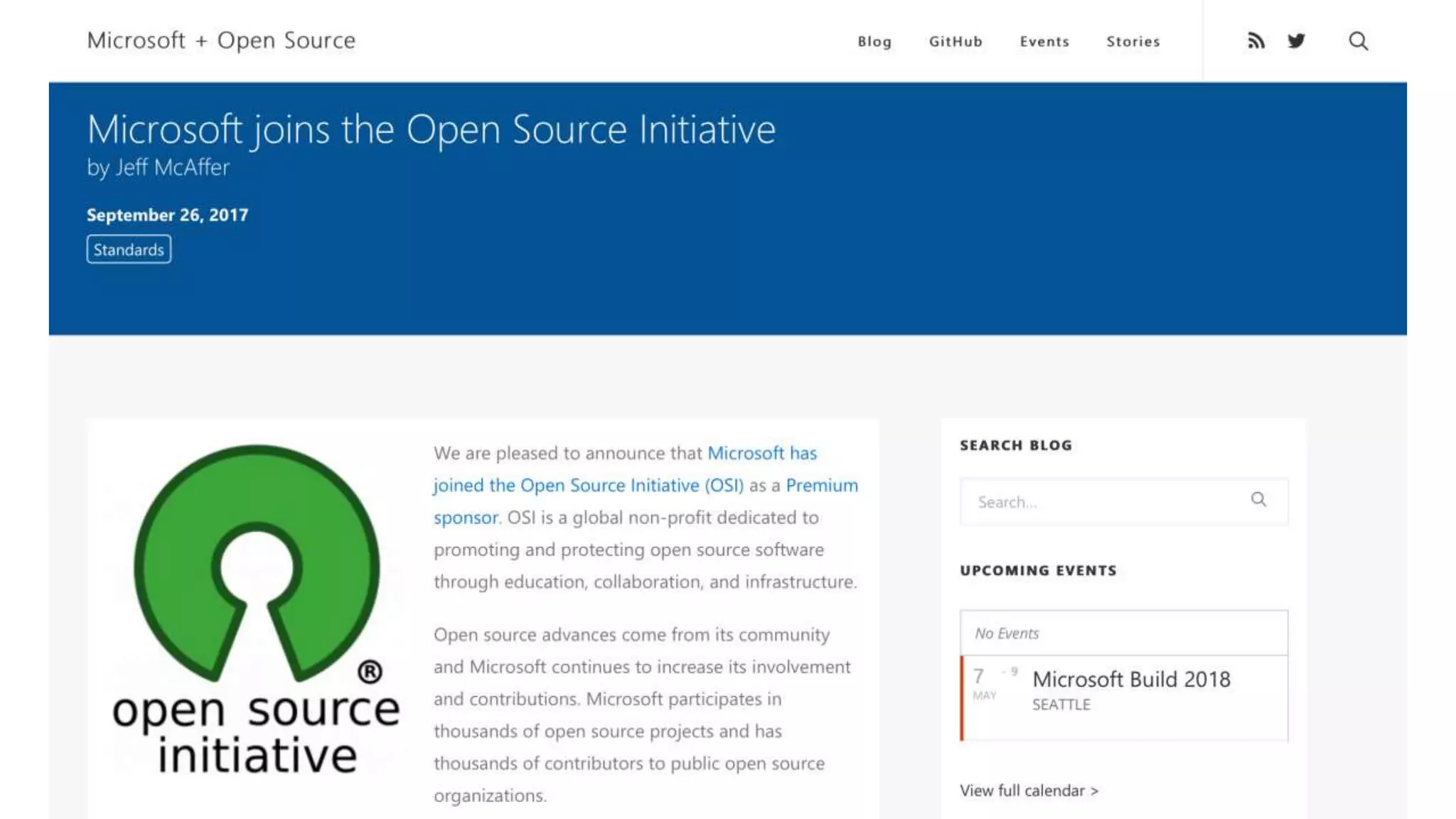Open the Blog menu item
The width and height of the screenshot is (1456, 819).
pos(874,41)
